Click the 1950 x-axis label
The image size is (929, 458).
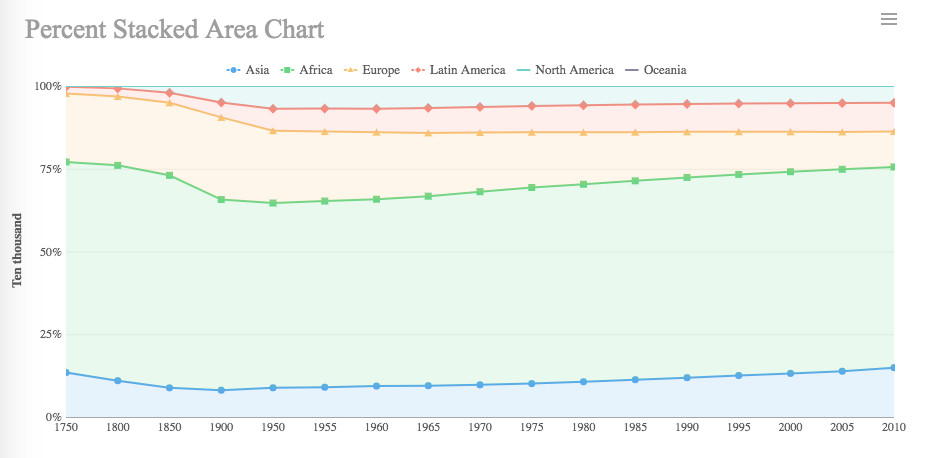point(273,427)
